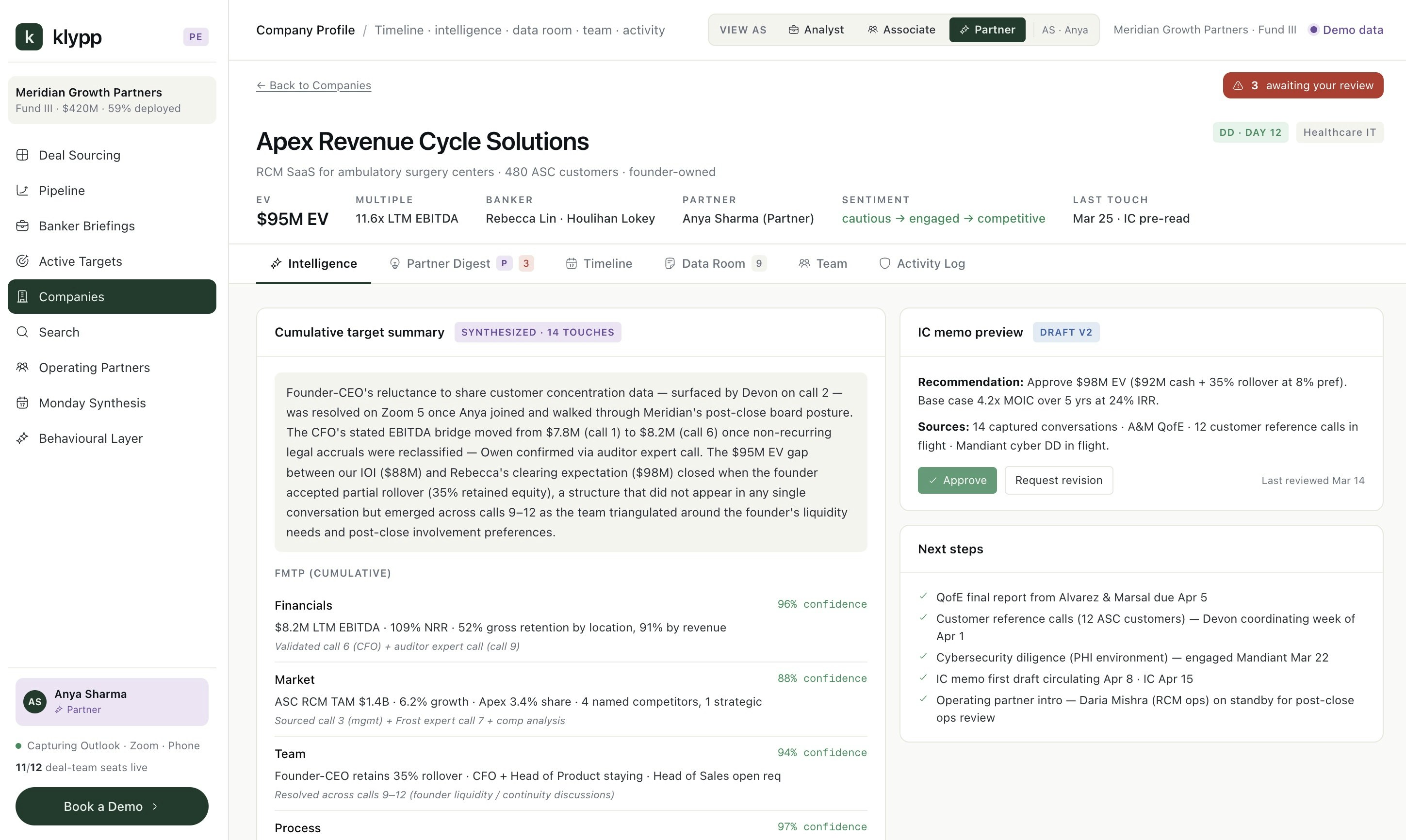Viewport: 1406px width, 840px height.
Task: Click the Data Room tab document icon
Action: pos(670,264)
